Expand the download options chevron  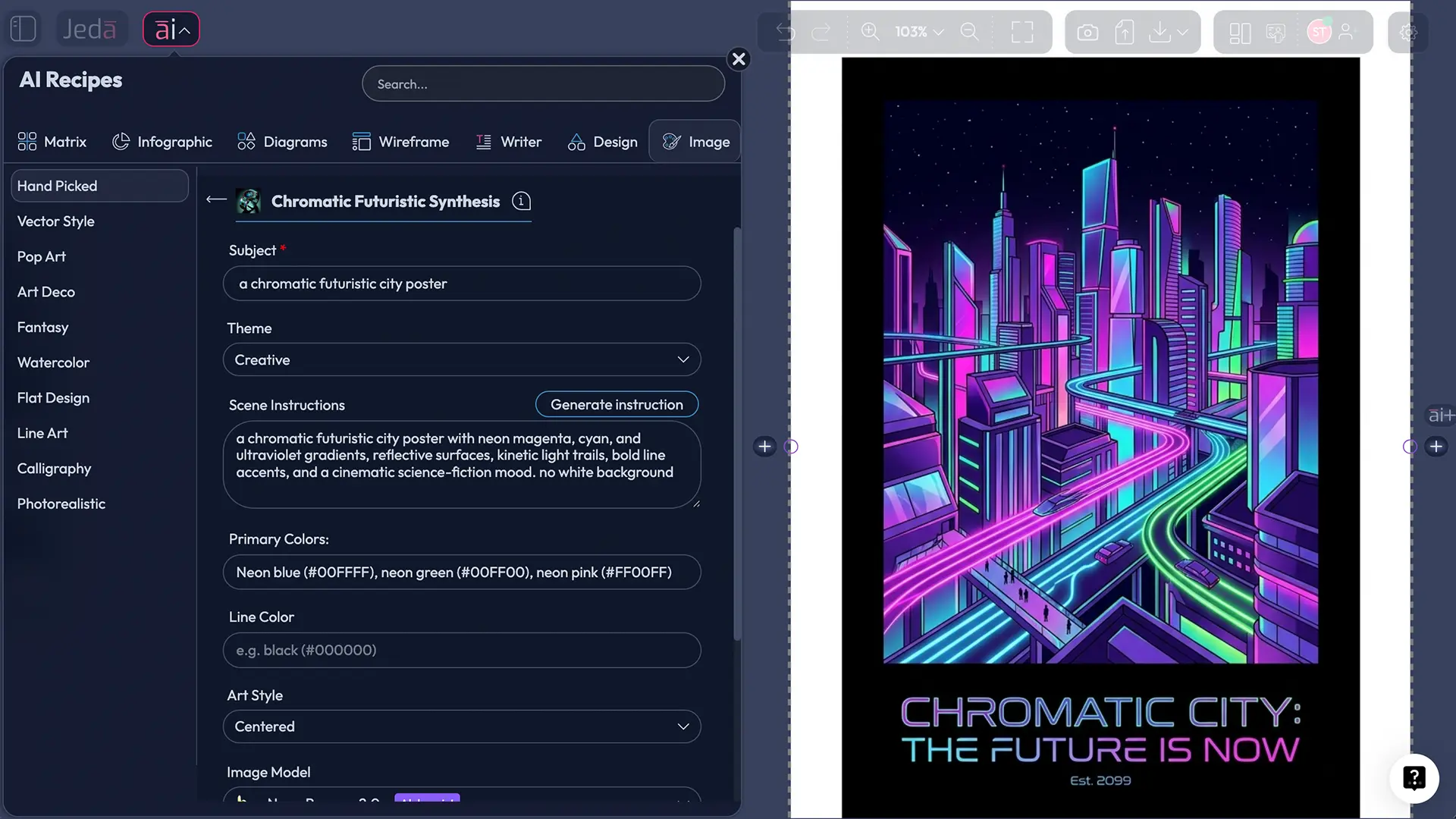[x=1182, y=32]
